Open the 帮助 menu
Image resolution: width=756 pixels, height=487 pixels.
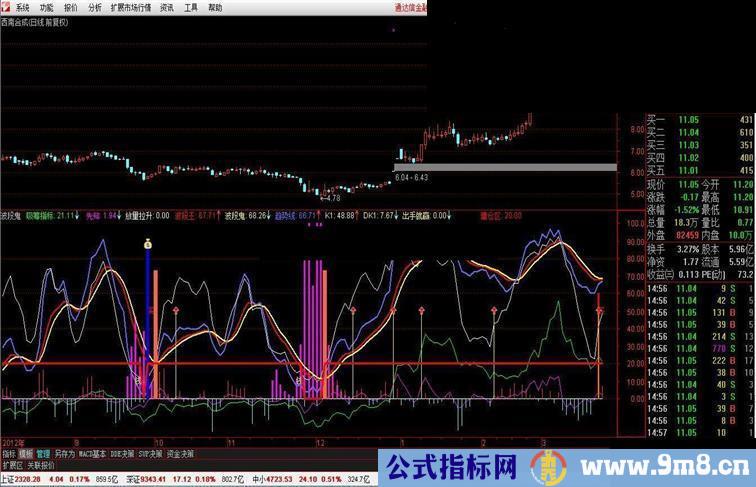[215, 6]
